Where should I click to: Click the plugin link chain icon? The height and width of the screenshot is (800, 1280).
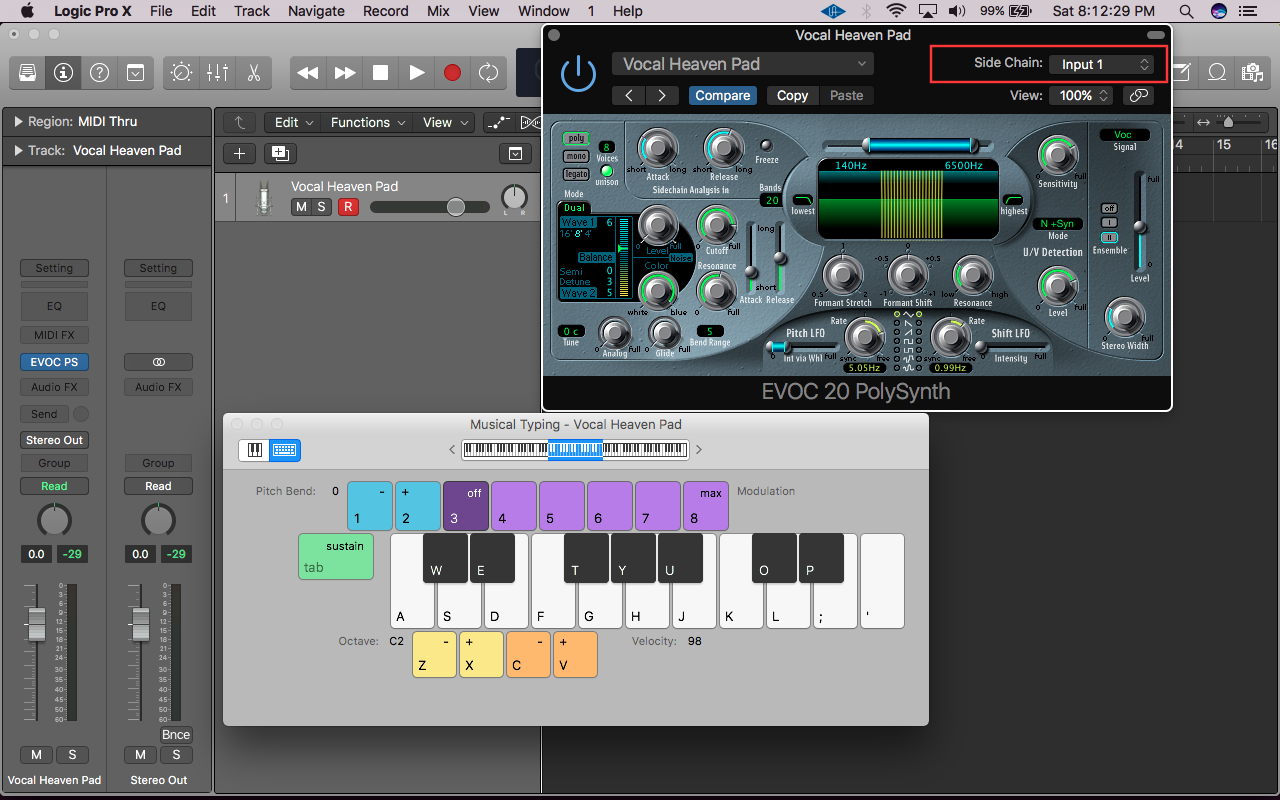tap(1138, 95)
